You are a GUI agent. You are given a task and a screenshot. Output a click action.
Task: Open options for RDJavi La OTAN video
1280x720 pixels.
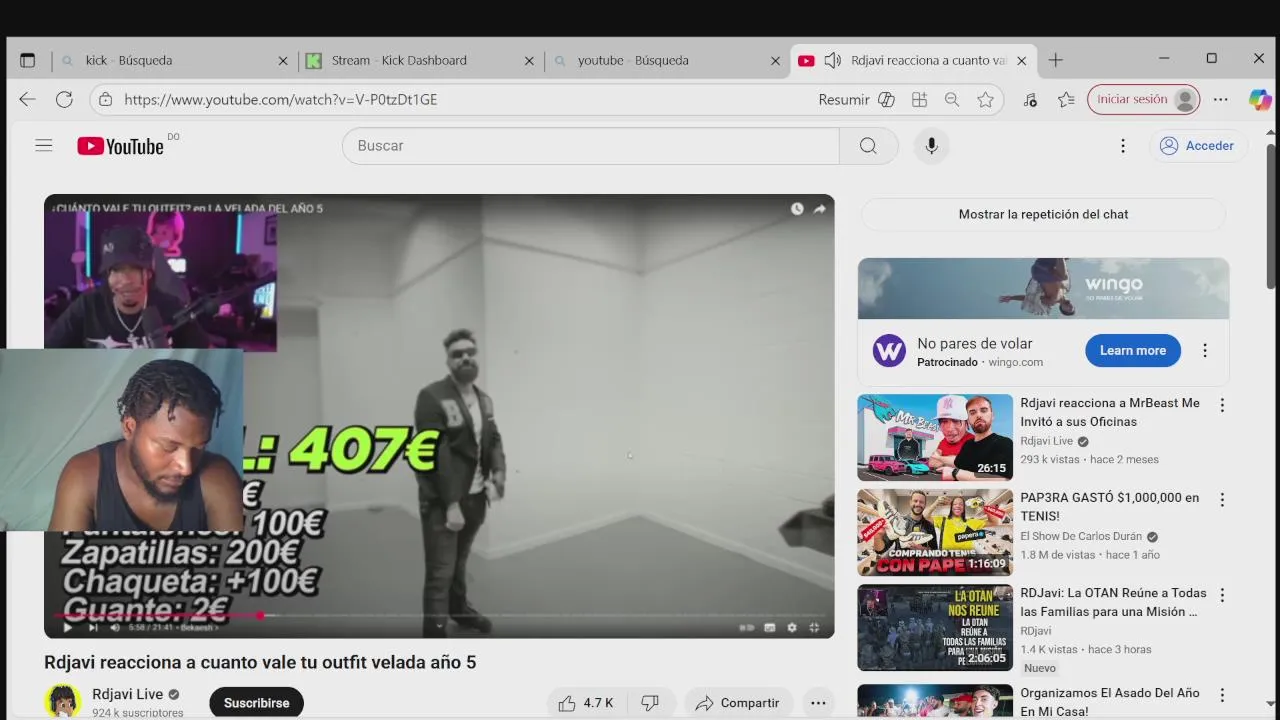point(1221,595)
